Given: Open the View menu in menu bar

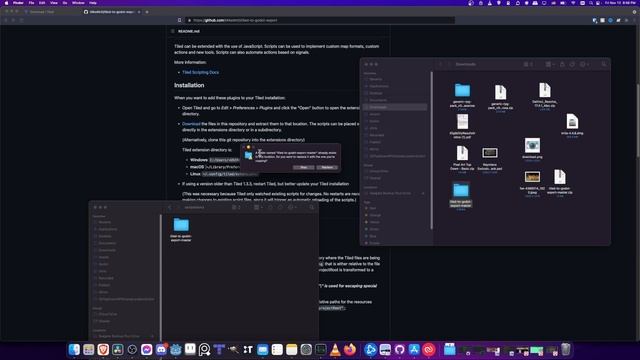Looking at the screenshot, I should (x=53, y=3).
